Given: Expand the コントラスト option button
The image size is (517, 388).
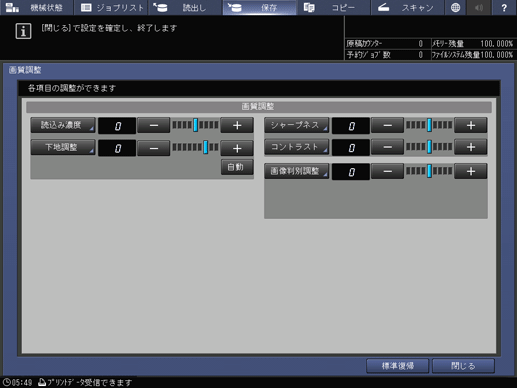Looking at the screenshot, I should coord(296,147).
